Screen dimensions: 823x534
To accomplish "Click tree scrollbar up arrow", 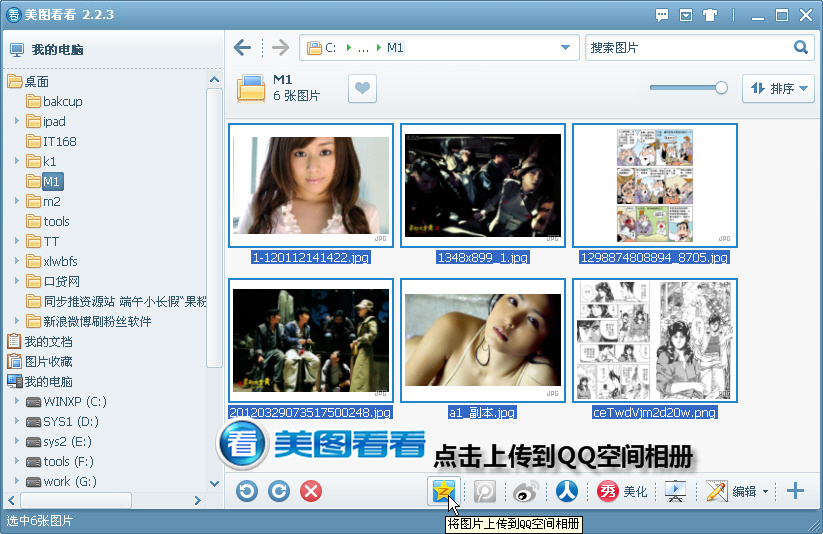I will pyautogui.click(x=214, y=80).
